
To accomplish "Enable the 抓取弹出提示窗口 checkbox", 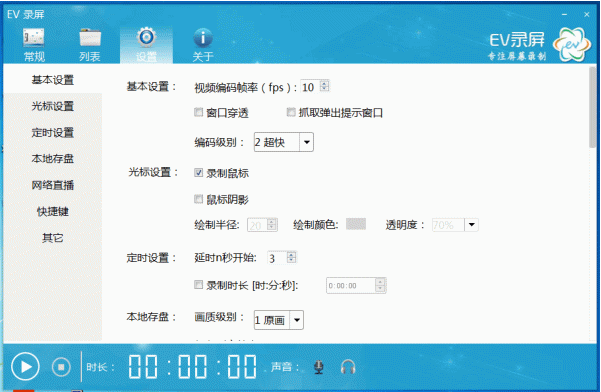I will [x=291, y=112].
